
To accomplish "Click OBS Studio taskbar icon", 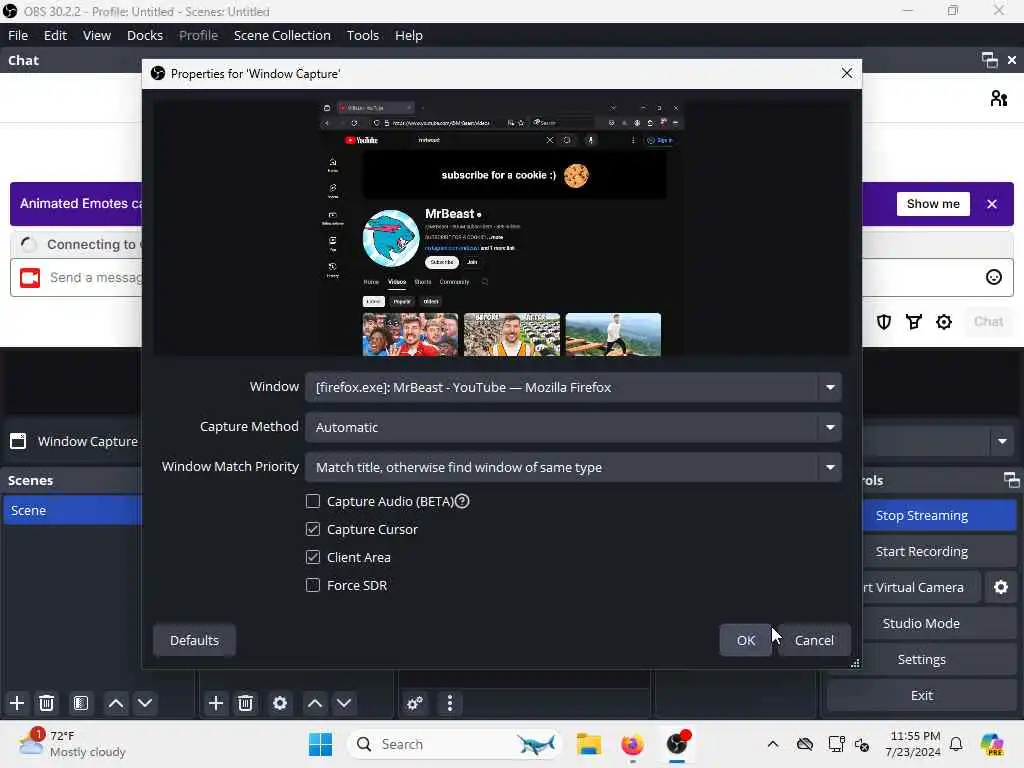I will tap(677, 744).
